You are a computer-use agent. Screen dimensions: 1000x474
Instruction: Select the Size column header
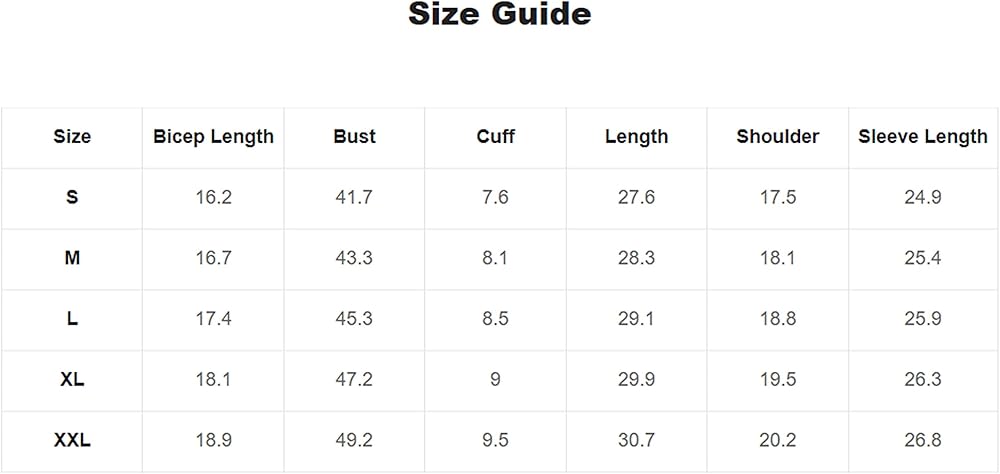coord(72,137)
